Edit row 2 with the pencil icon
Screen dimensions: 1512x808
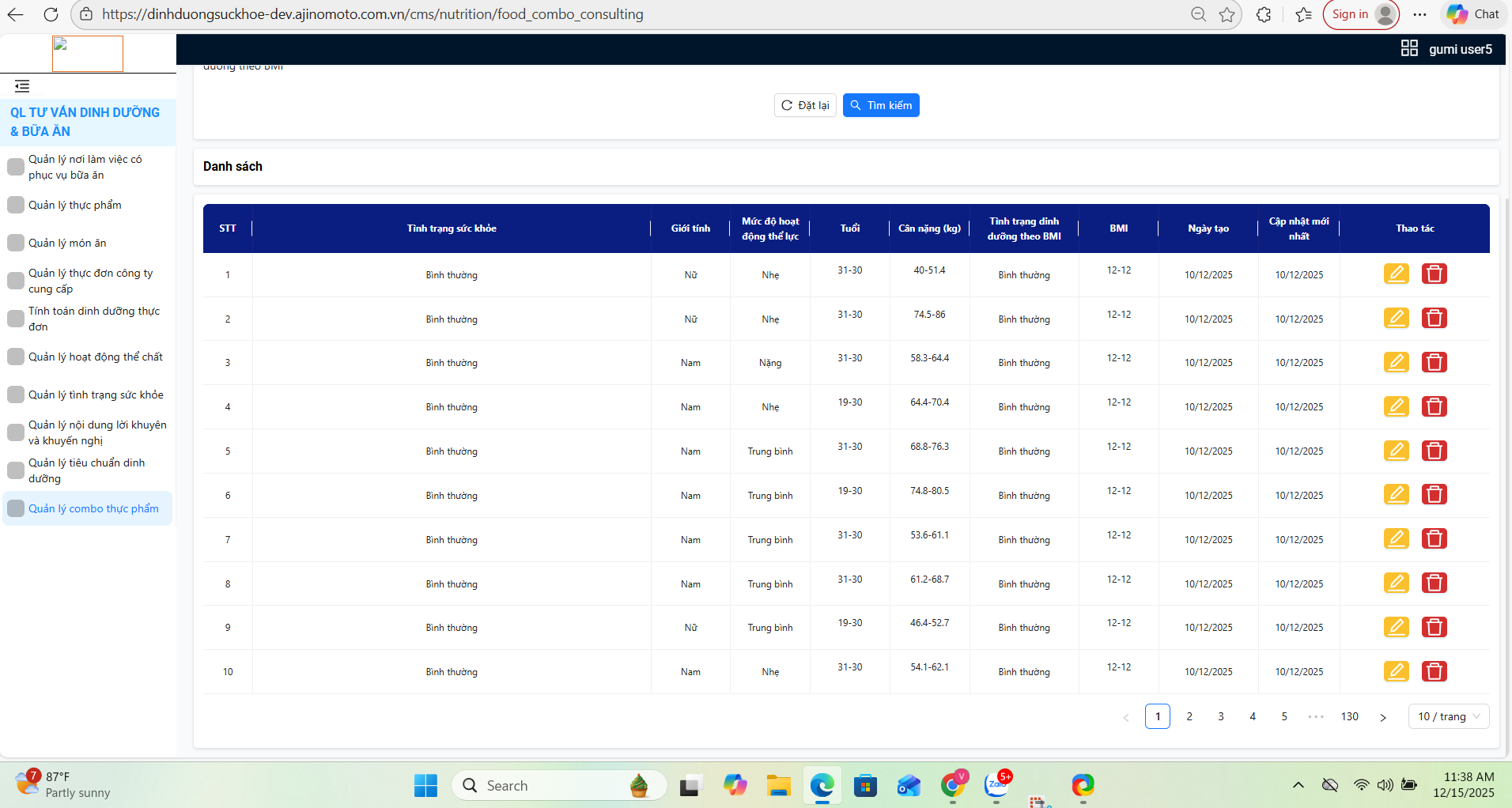pyautogui.click(x=1396, y=319)
